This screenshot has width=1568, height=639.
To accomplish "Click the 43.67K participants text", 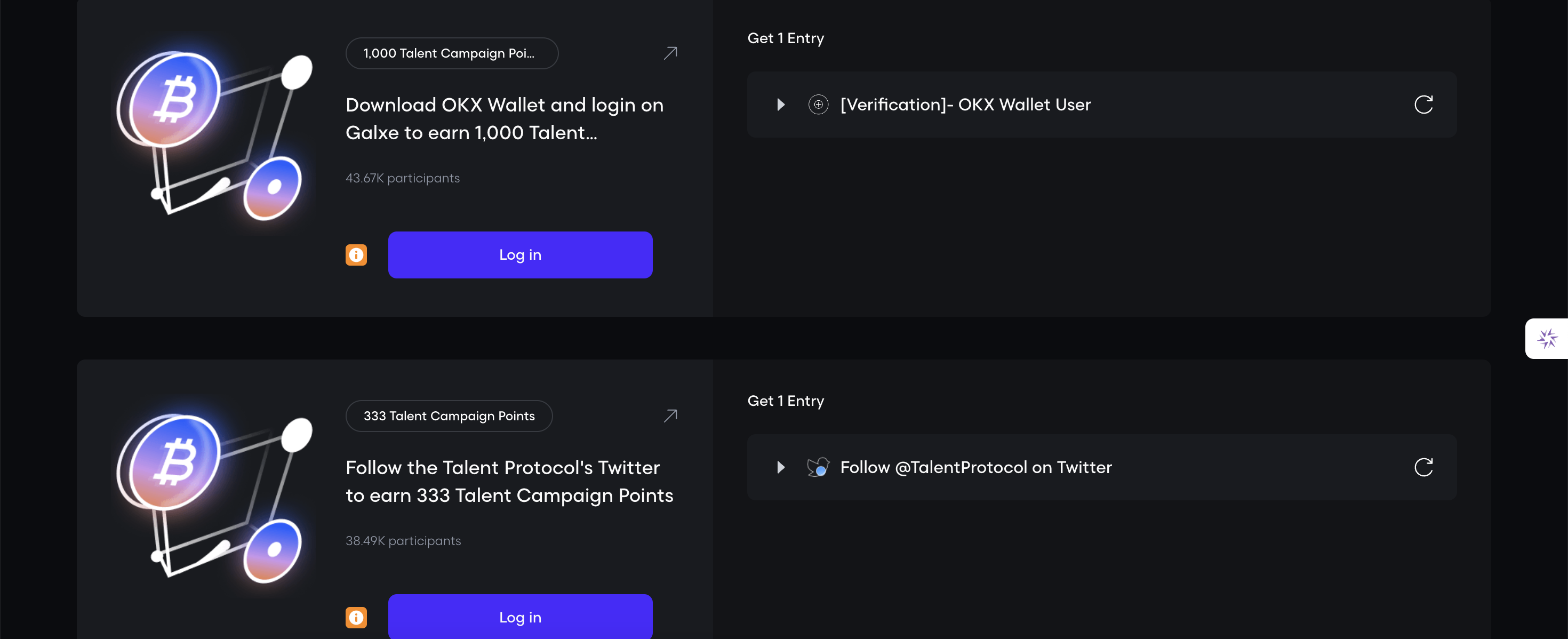I will pyautogui.click(x=402, y=178).
